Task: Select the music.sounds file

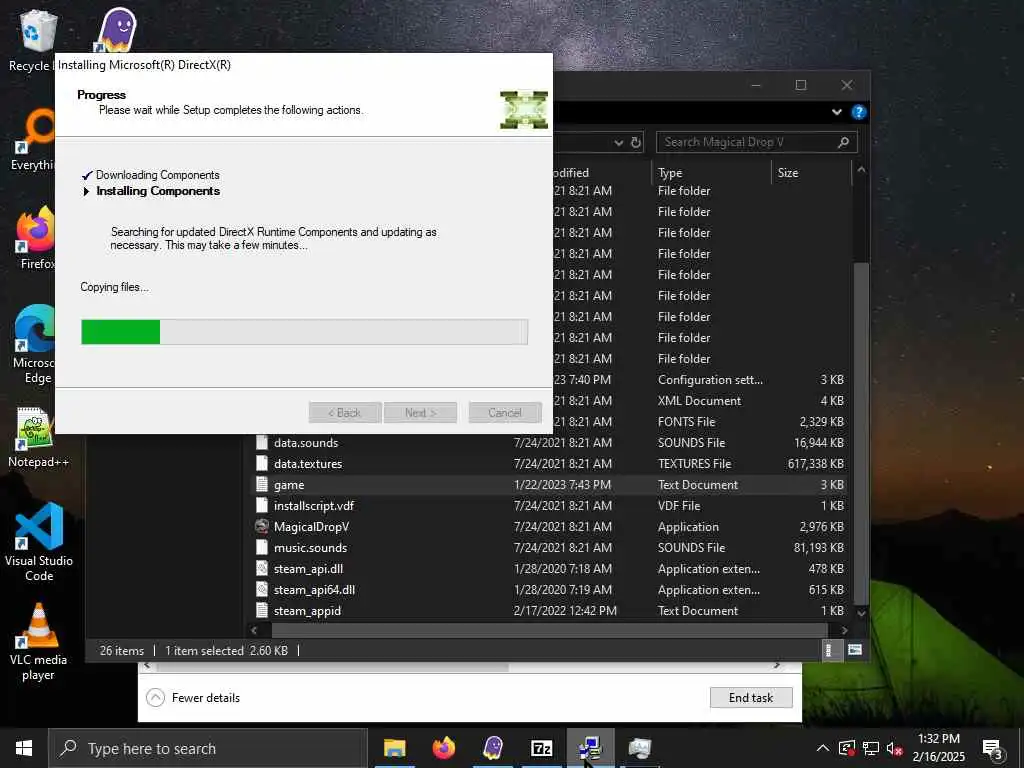Action: pyautogui.click(x=310, y=547)
